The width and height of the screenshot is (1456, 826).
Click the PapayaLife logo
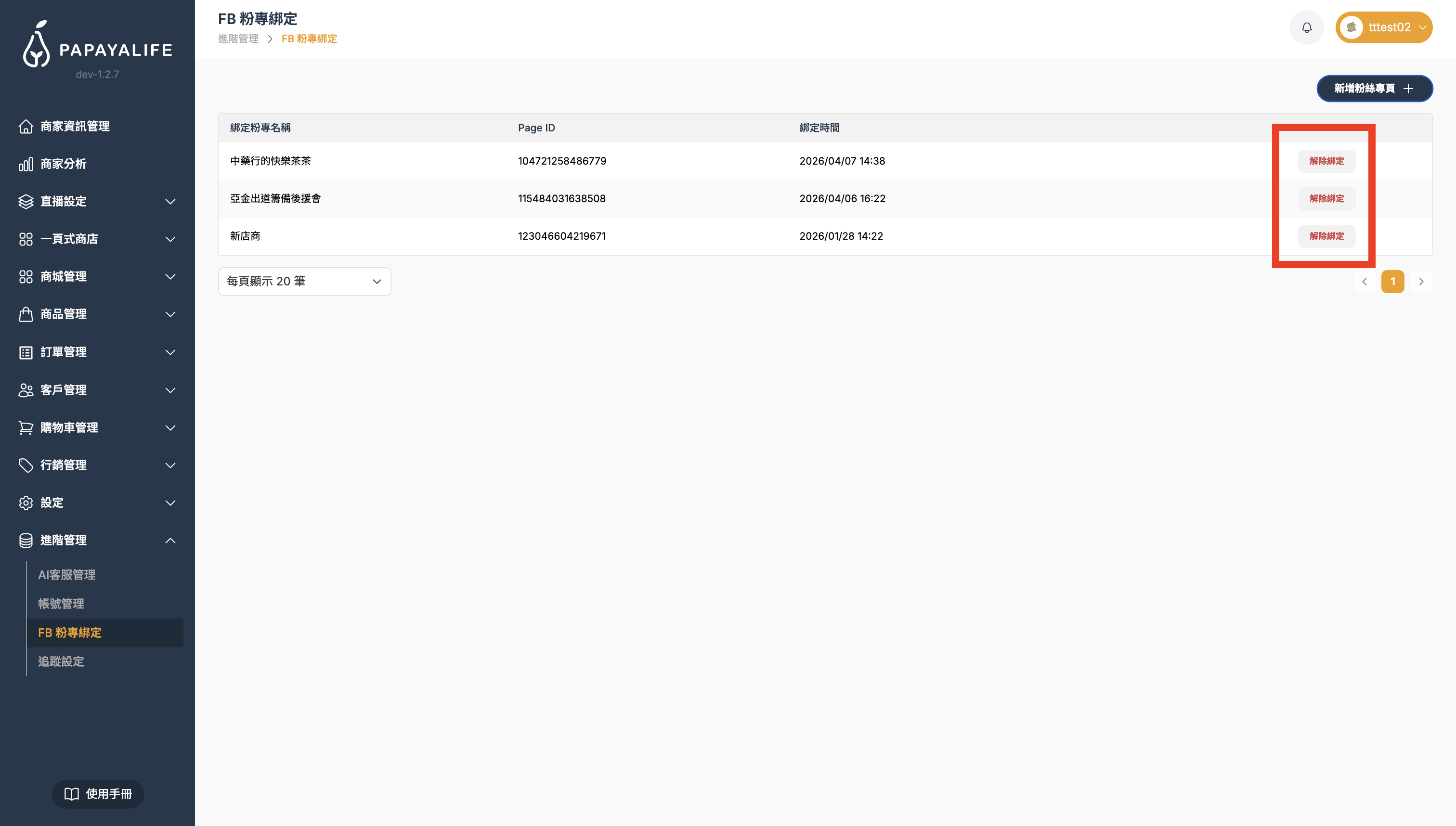[97, 45]
